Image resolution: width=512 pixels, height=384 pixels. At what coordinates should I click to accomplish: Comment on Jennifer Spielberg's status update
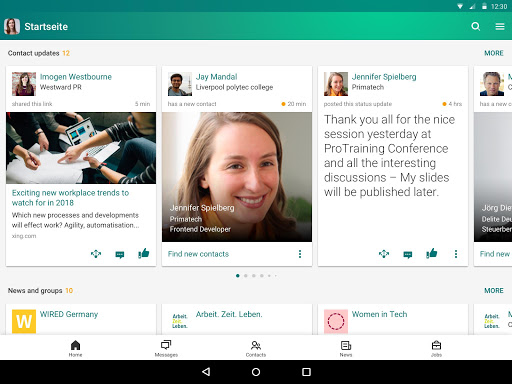(x=408, y=255)
